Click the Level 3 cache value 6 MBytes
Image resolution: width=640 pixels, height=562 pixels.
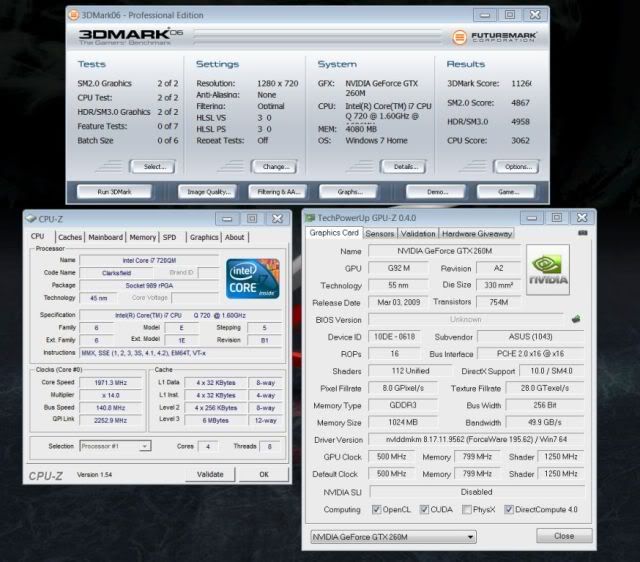(x=216, y=420)
